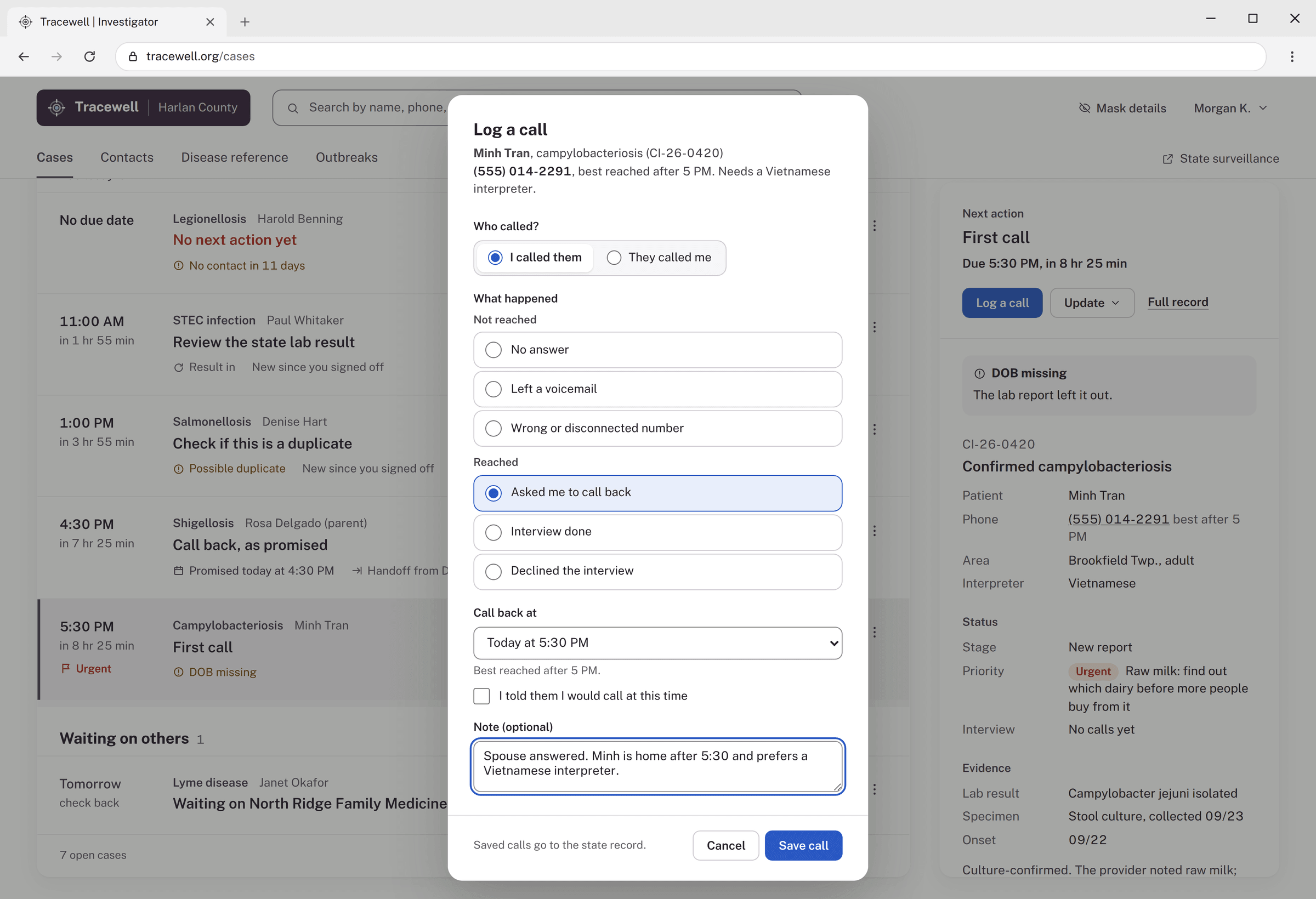Reload the Tracewell page

click(89, 56)
